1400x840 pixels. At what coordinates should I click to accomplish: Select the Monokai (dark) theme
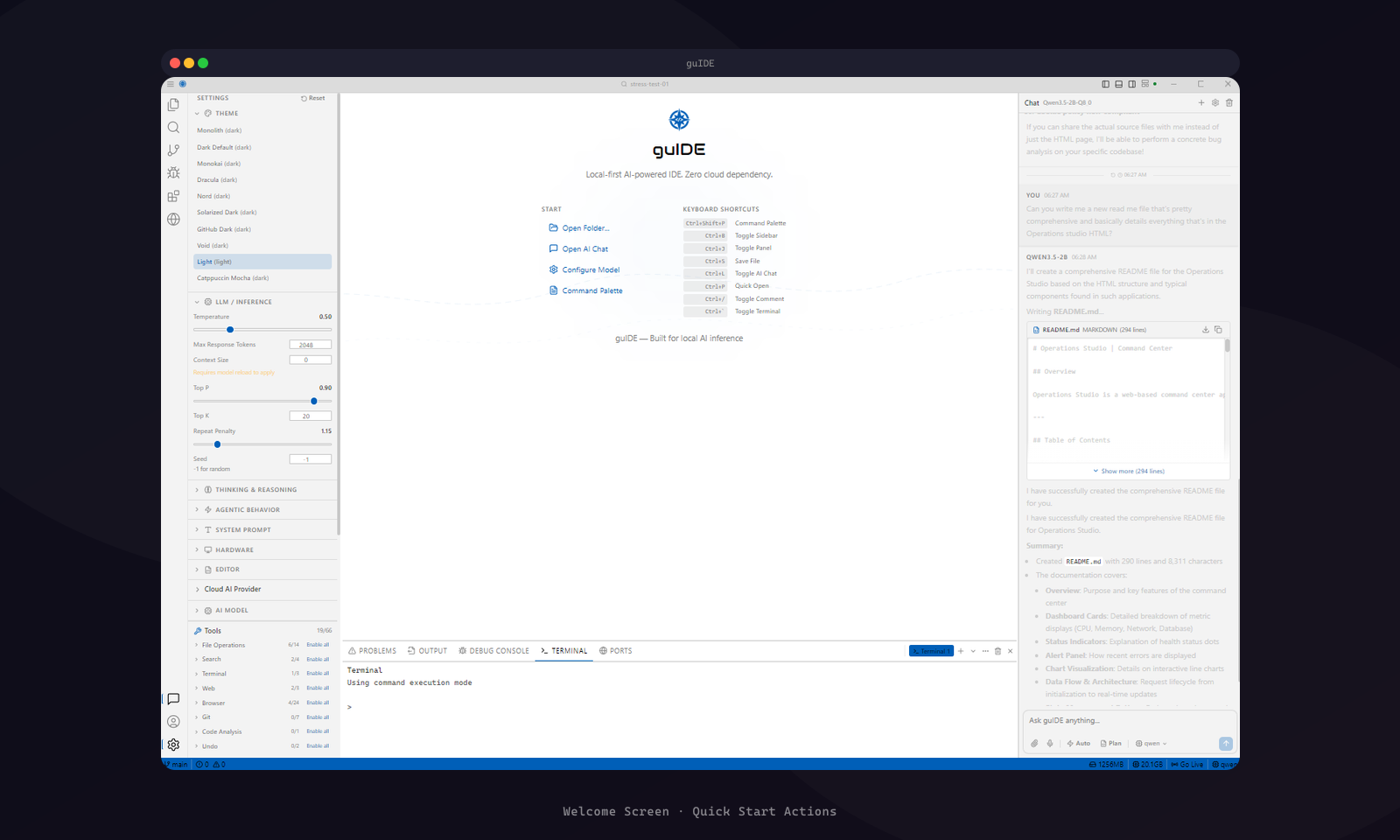click(x=262, y=164)
